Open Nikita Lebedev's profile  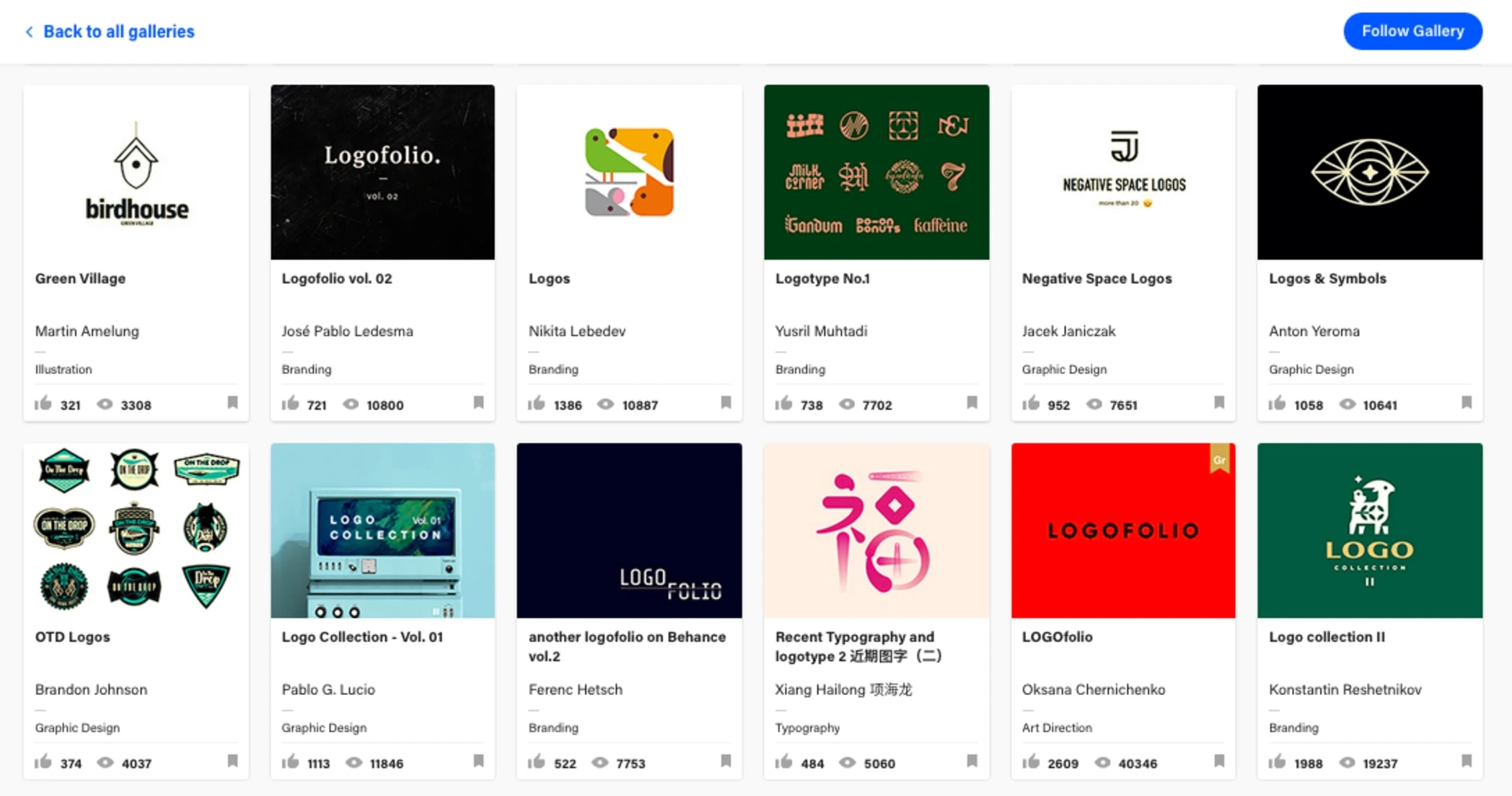(x=576, y=331)
